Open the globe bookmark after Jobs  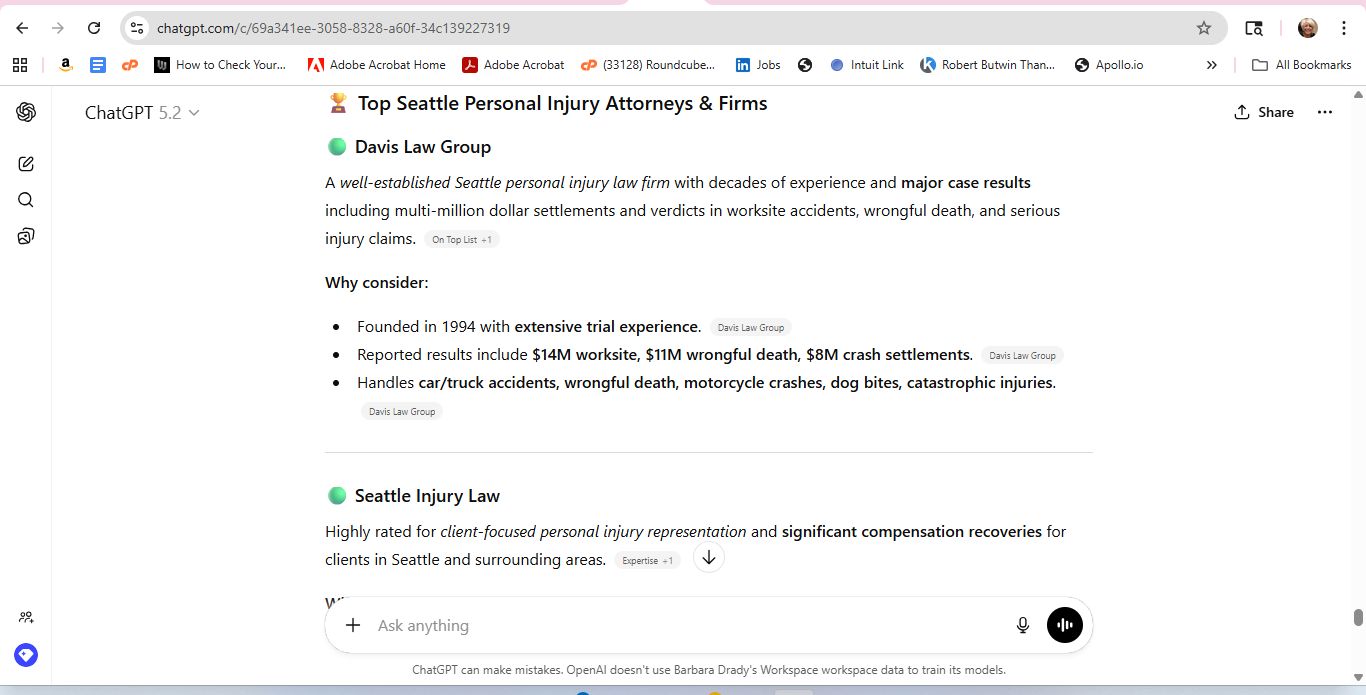pos(805,65)
